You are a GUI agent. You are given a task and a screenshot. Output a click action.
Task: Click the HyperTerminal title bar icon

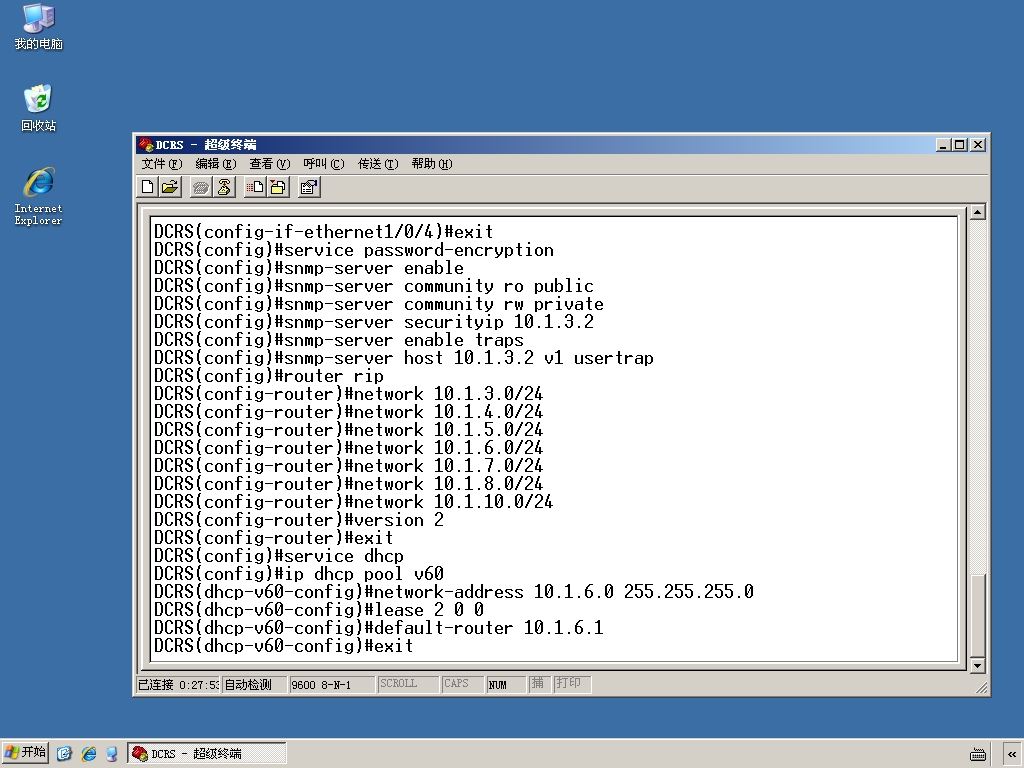(x=146, y=144)
